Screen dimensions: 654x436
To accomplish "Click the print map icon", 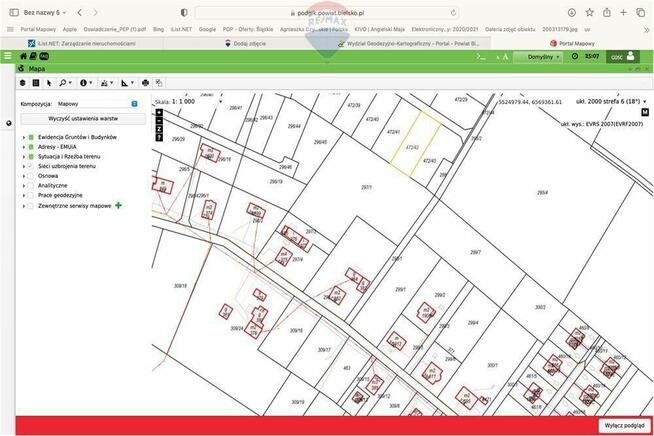I will (145, 82).
